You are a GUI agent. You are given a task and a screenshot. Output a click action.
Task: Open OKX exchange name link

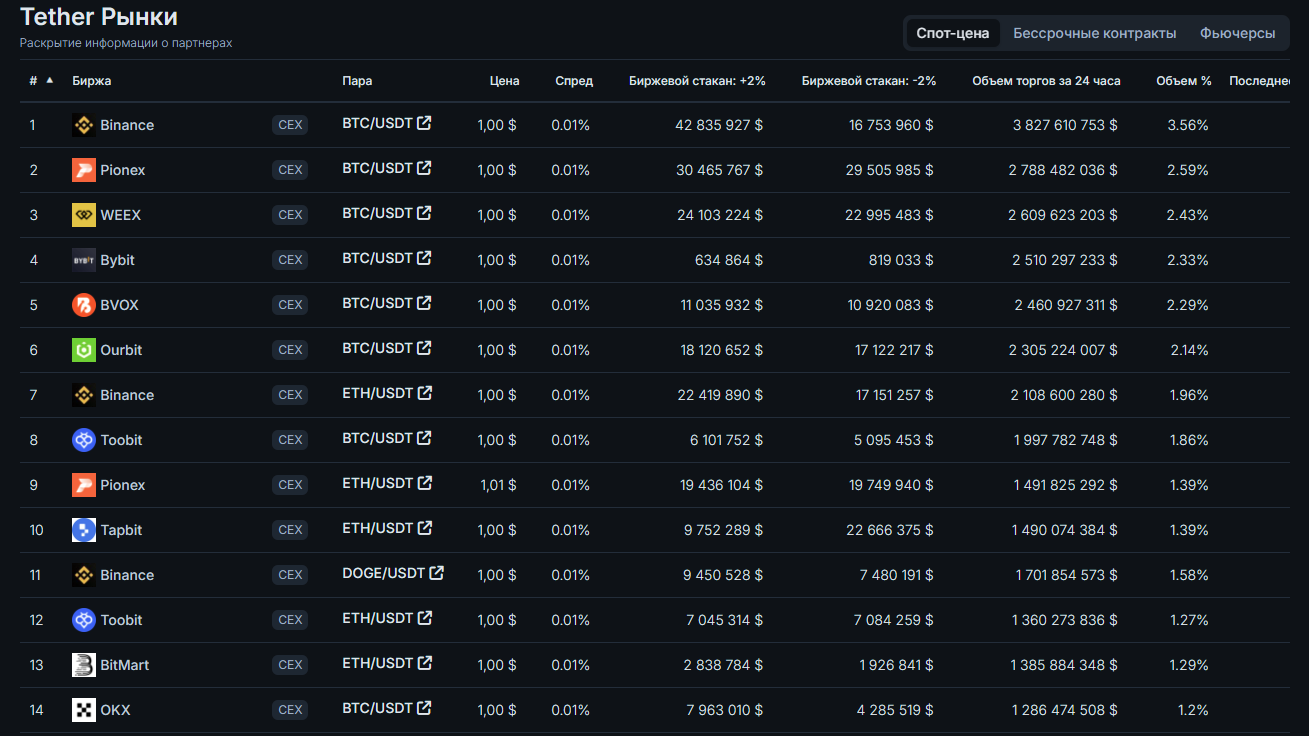tap(115, 710)
